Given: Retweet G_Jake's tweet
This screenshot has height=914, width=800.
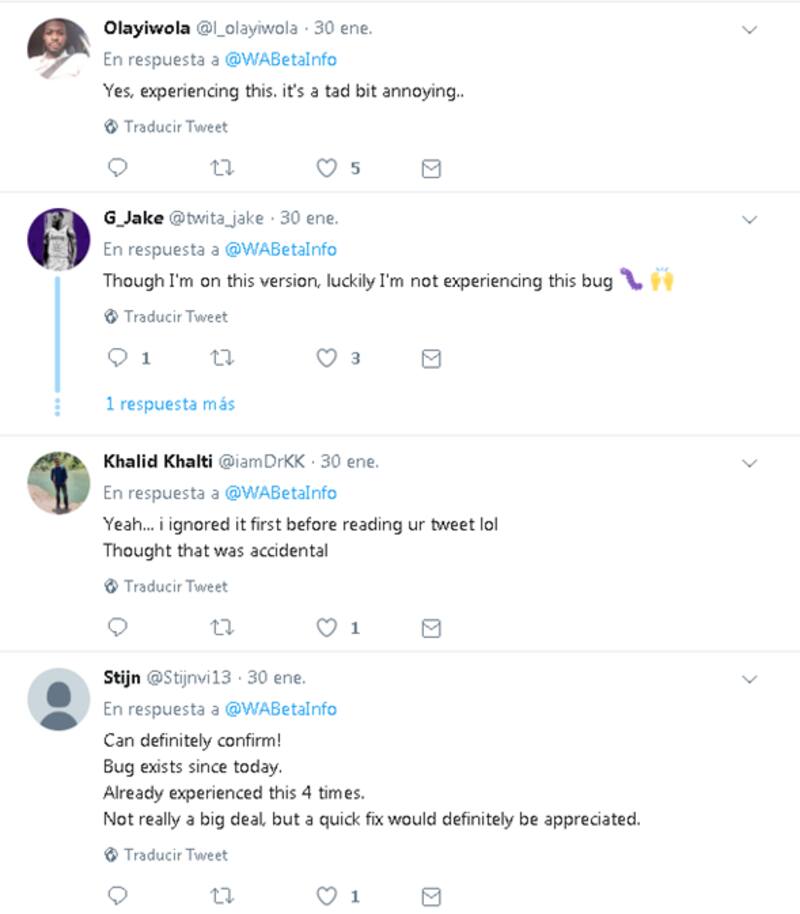Looking at the screenshot, I should tap(224, 358).
